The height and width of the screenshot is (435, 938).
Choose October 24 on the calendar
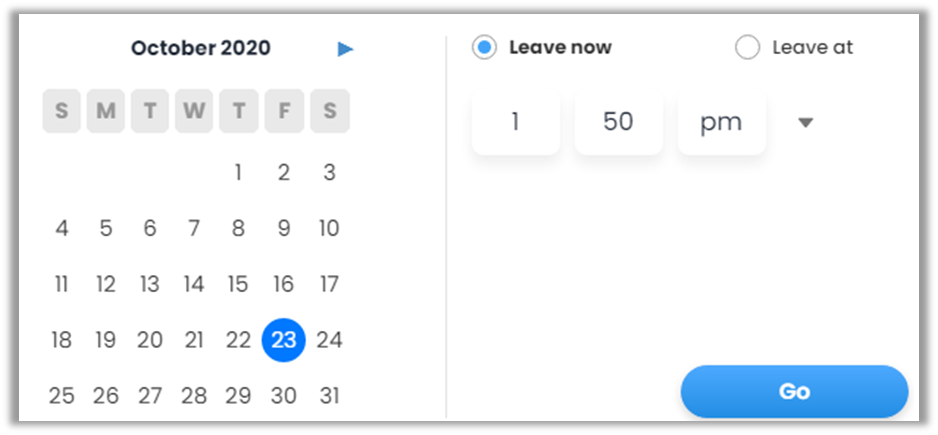tap(329, 340)
